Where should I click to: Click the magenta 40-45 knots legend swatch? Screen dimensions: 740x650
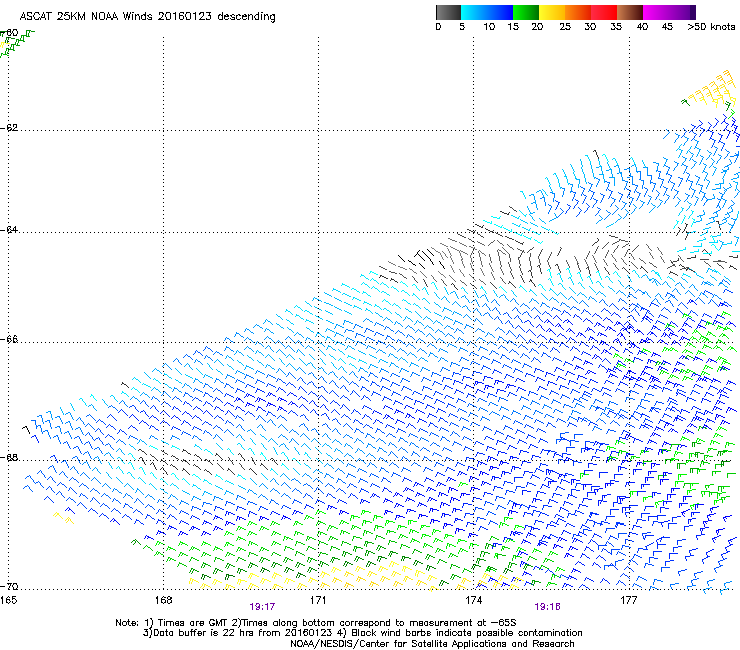(x=656, y=12)
